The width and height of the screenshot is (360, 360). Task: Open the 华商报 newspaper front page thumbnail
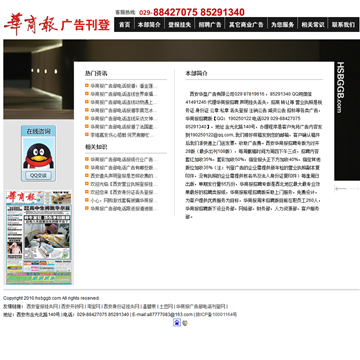[x=39, y=237]
